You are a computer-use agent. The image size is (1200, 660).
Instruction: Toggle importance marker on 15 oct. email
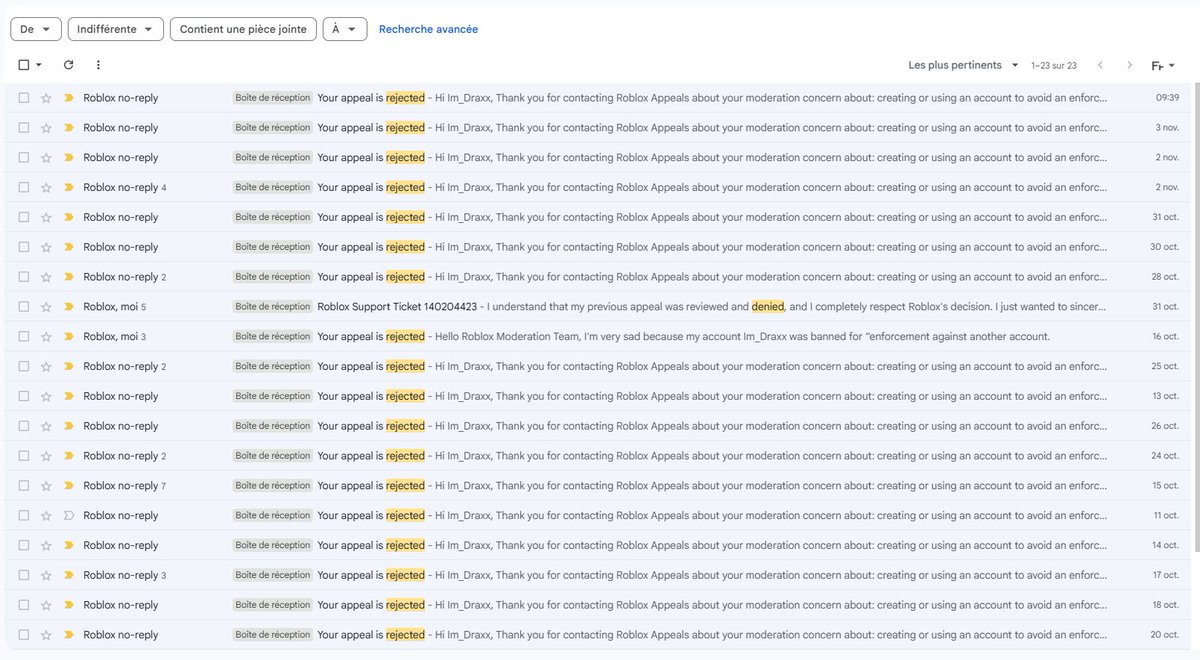[69, 486]
